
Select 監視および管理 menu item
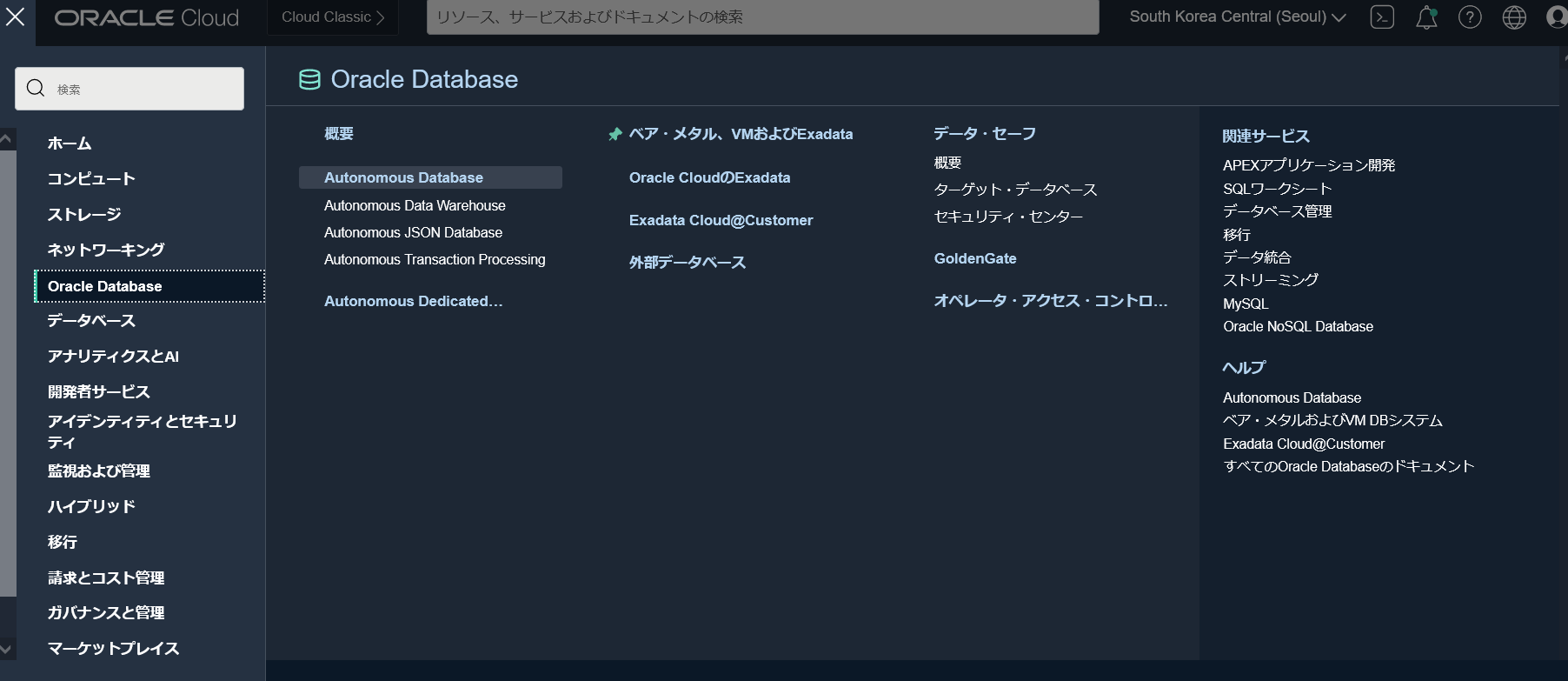[x=99, y=471]
